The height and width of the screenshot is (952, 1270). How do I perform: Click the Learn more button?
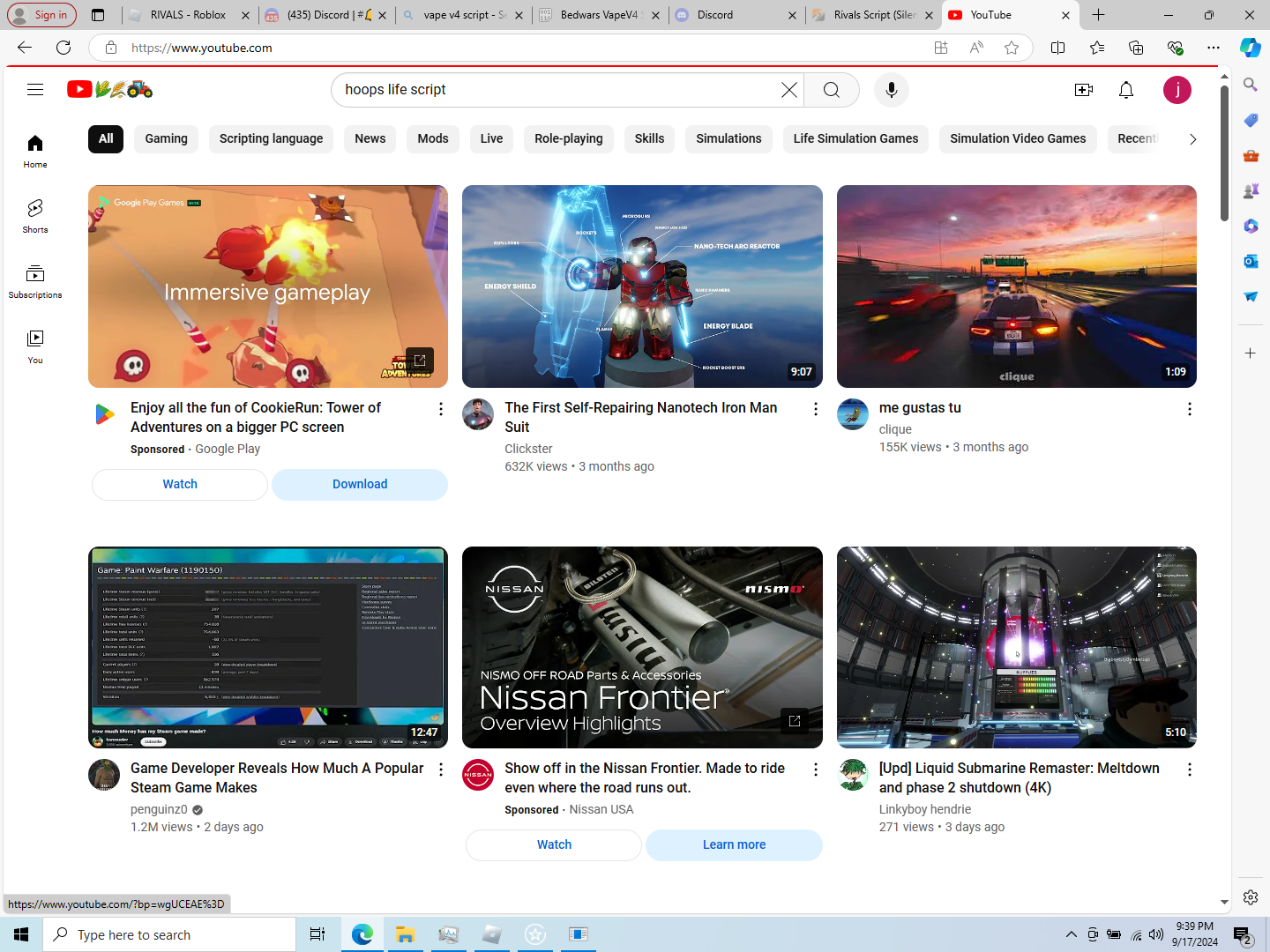734,844
